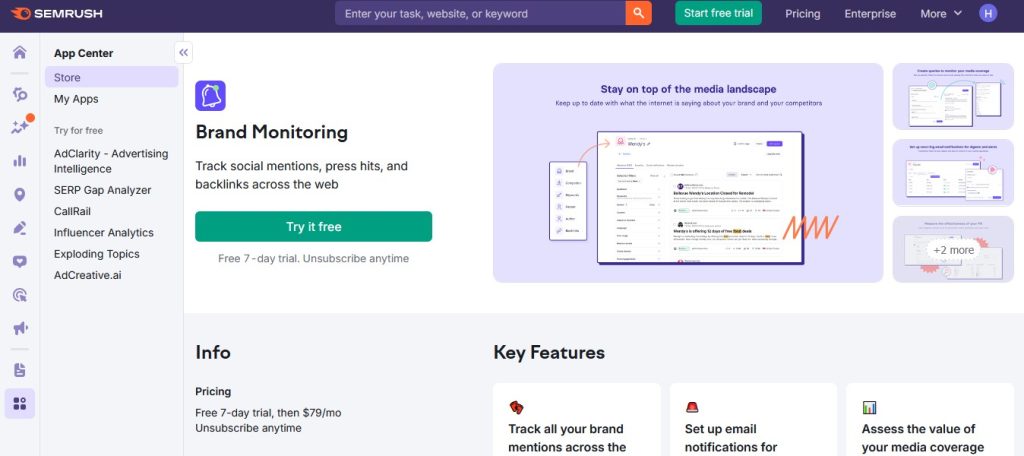1024x456 pixels.
Task: Open the SEO toolkit sidebar icon
Action: tap(20, 95)
